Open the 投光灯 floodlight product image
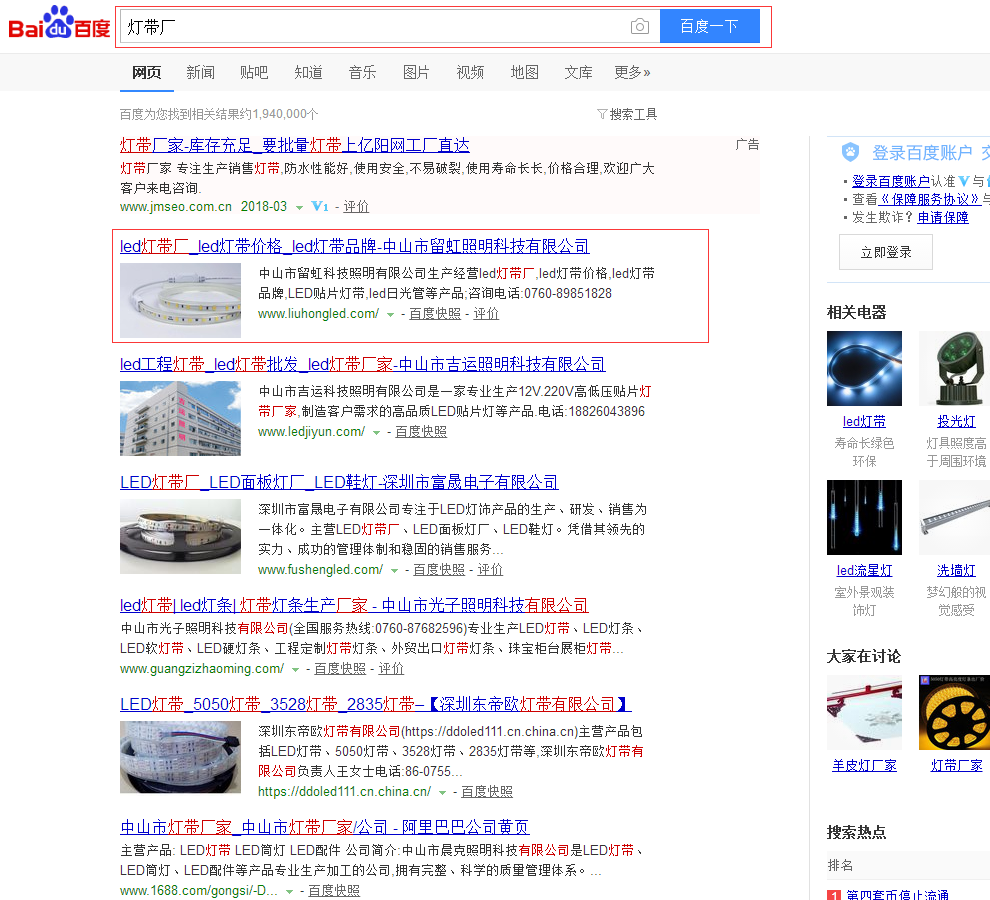 [954, 369]
